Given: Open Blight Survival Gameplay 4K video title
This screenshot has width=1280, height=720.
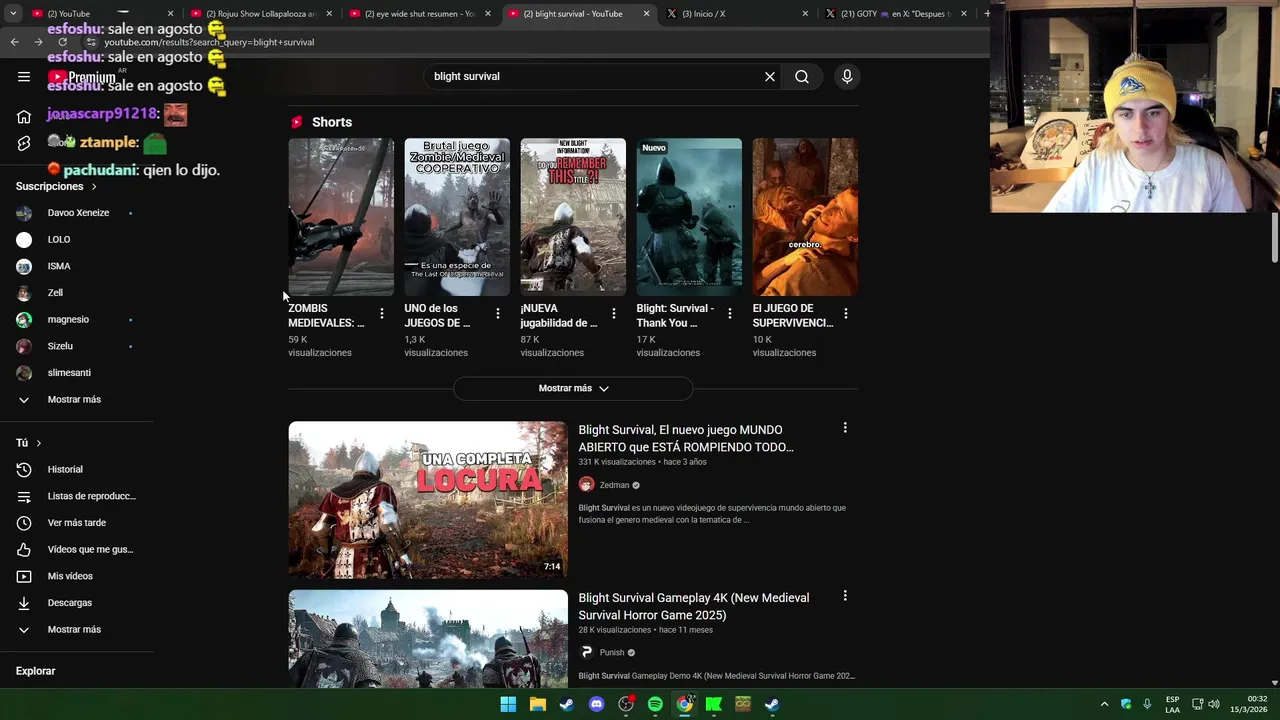Looking at the screenshot, I should pyautogui.click(x=694, y=606).
